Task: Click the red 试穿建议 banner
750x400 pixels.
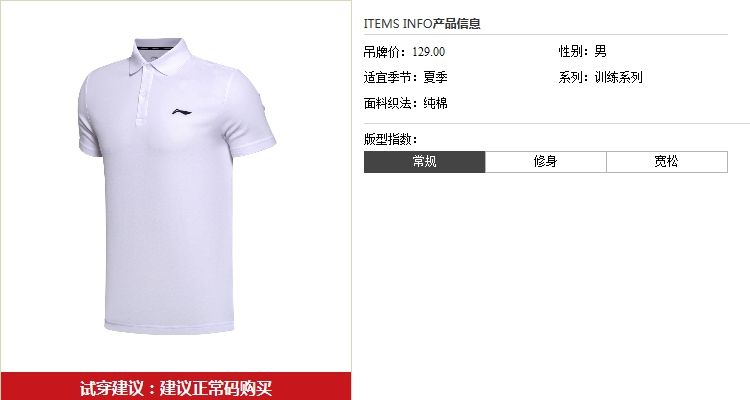Action: click(x=176, y=386)
